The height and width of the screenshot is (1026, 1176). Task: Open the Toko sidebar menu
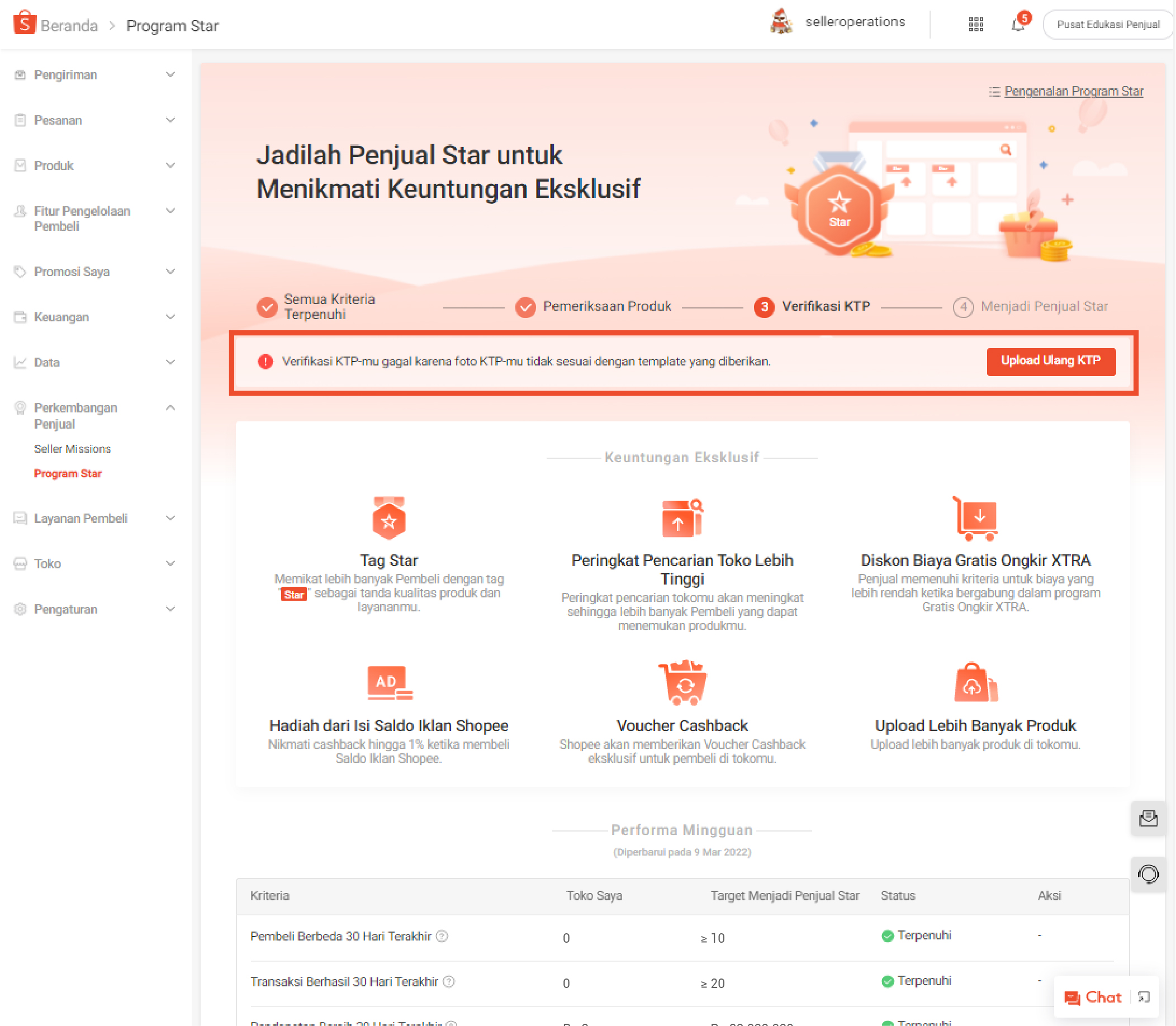click(x=95, y=564)
